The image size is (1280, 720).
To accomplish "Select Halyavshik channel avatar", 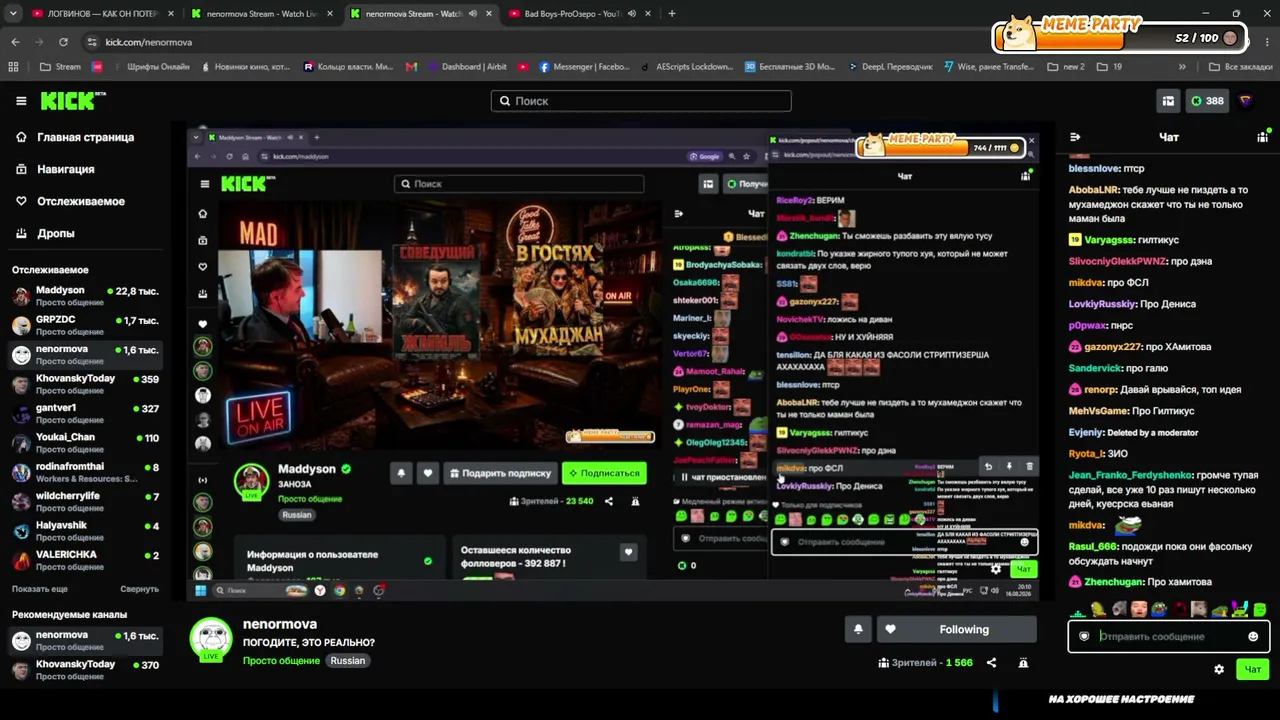I will click(21, 531).
